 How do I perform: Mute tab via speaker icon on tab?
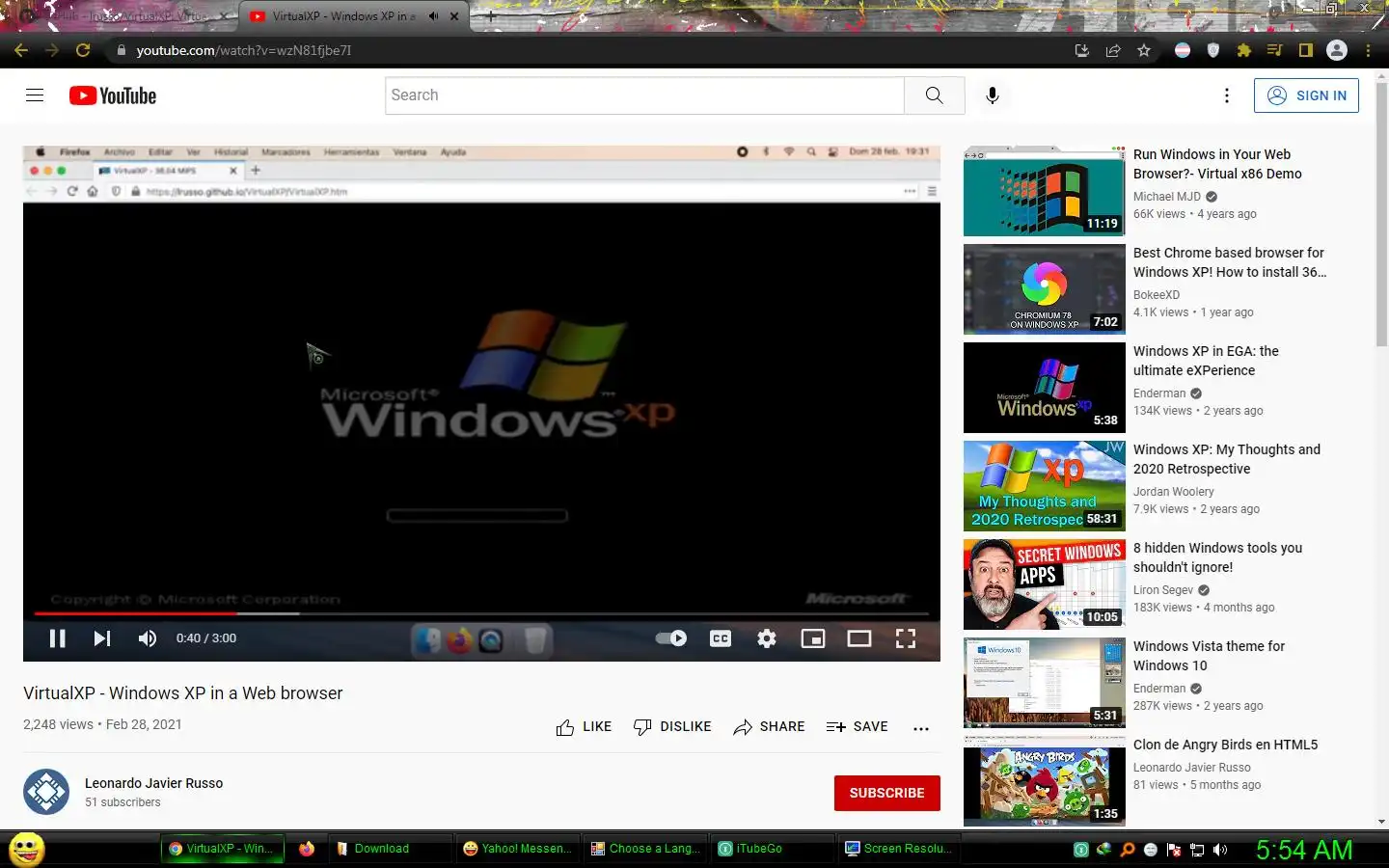coord(433,16)
